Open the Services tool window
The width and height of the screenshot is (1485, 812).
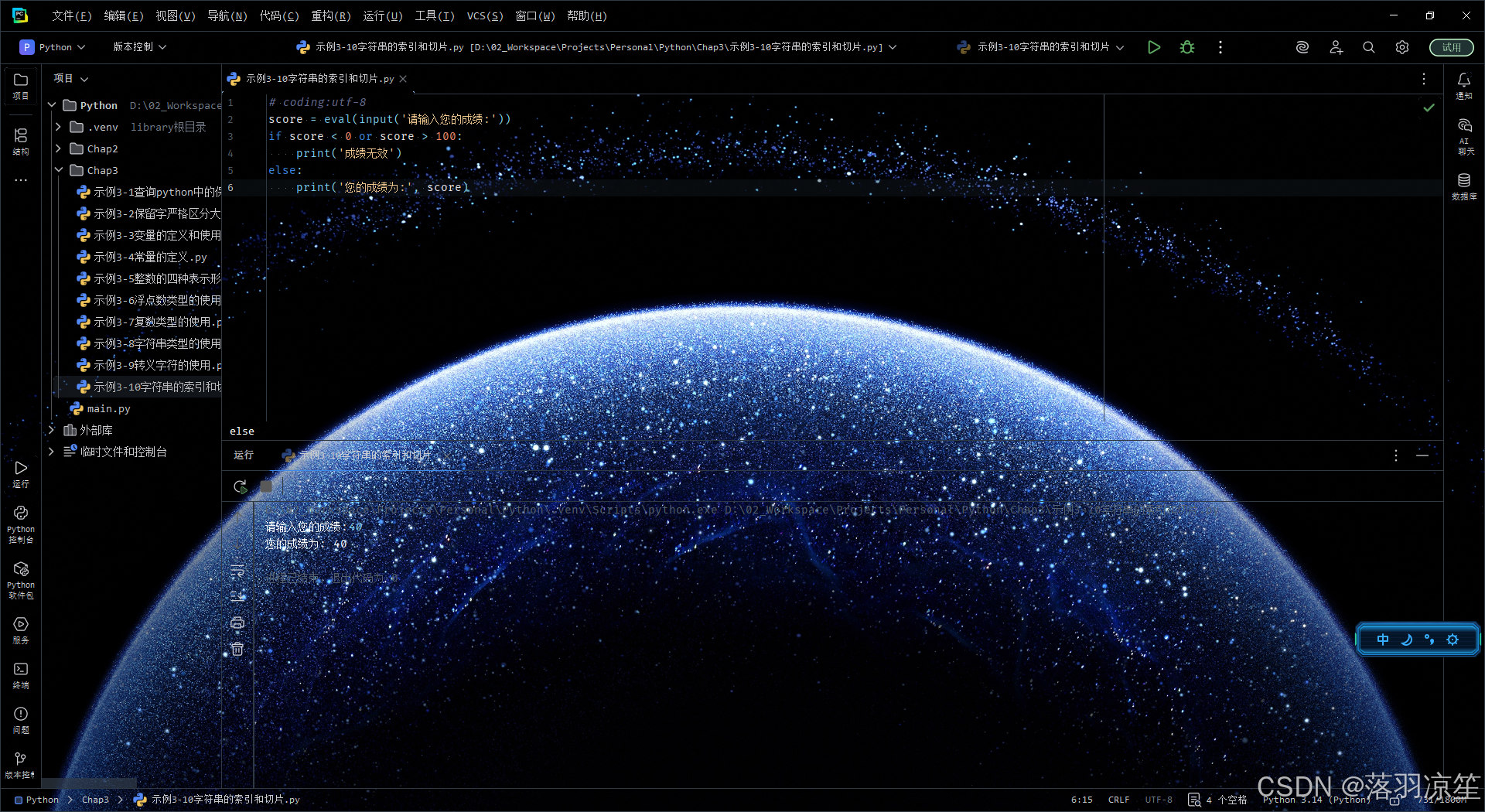click(21, 630)
